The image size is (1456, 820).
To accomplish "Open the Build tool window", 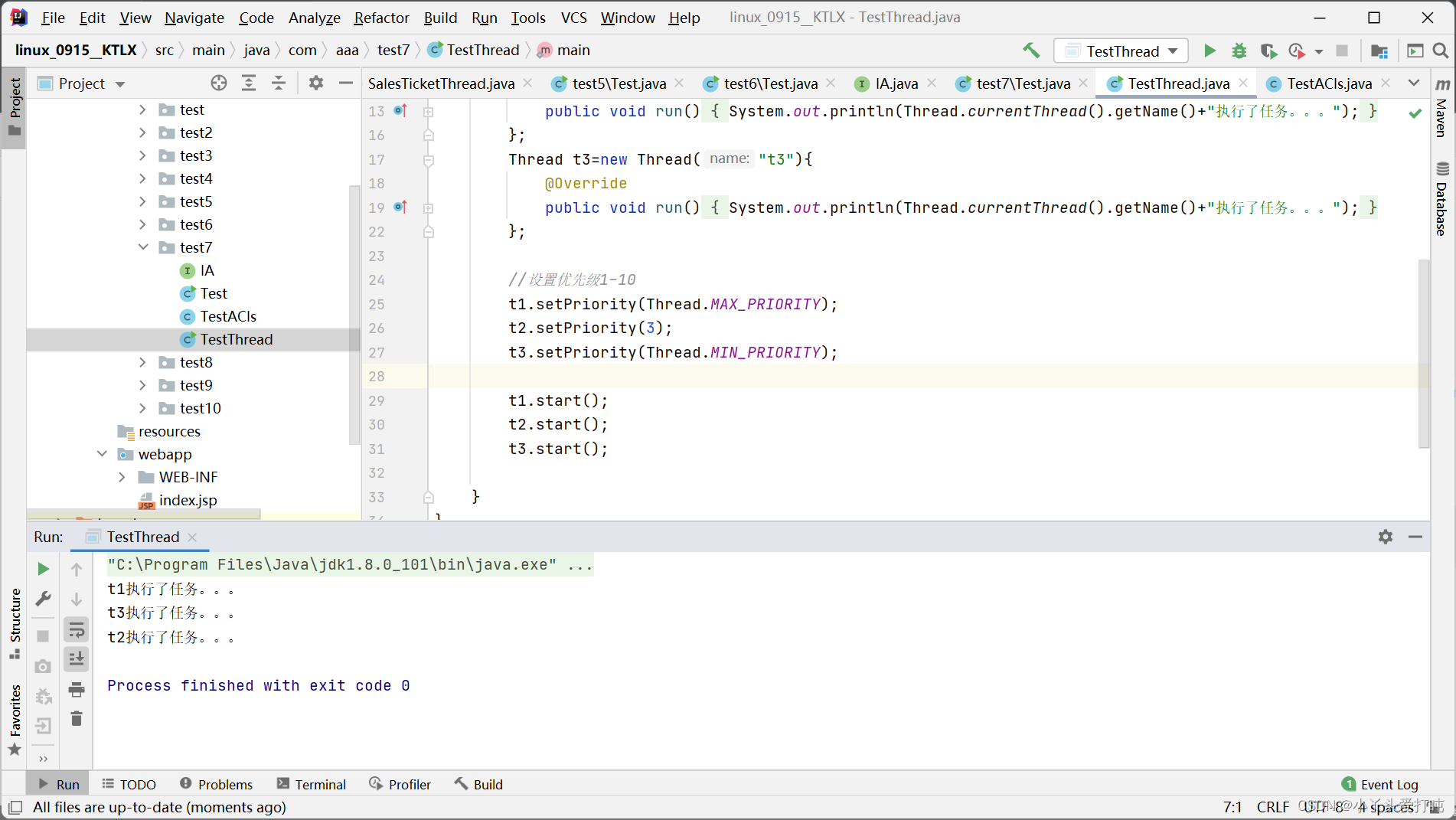I will click(478, 784).
